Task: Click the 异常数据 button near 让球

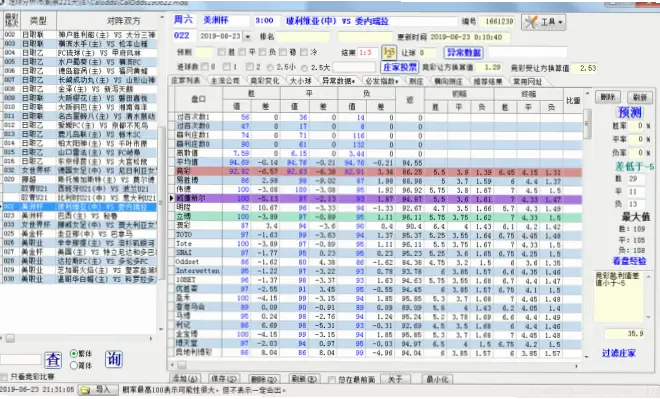Action: 463,53
